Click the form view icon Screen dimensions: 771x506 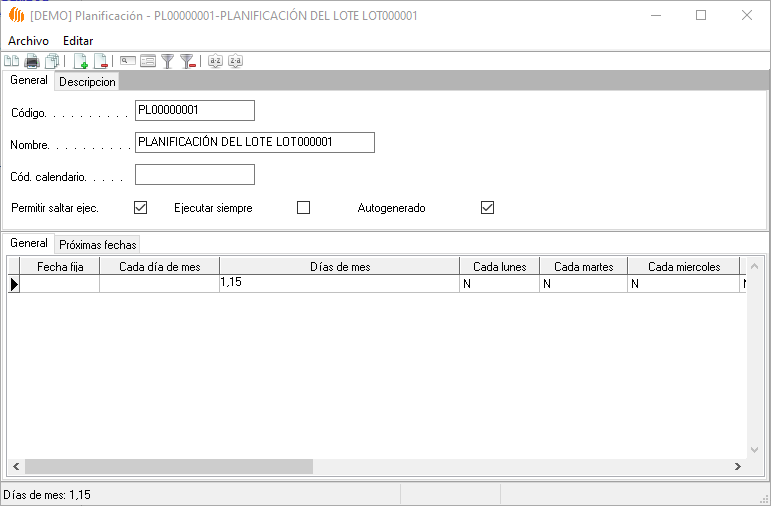click(x=148, y=61)
